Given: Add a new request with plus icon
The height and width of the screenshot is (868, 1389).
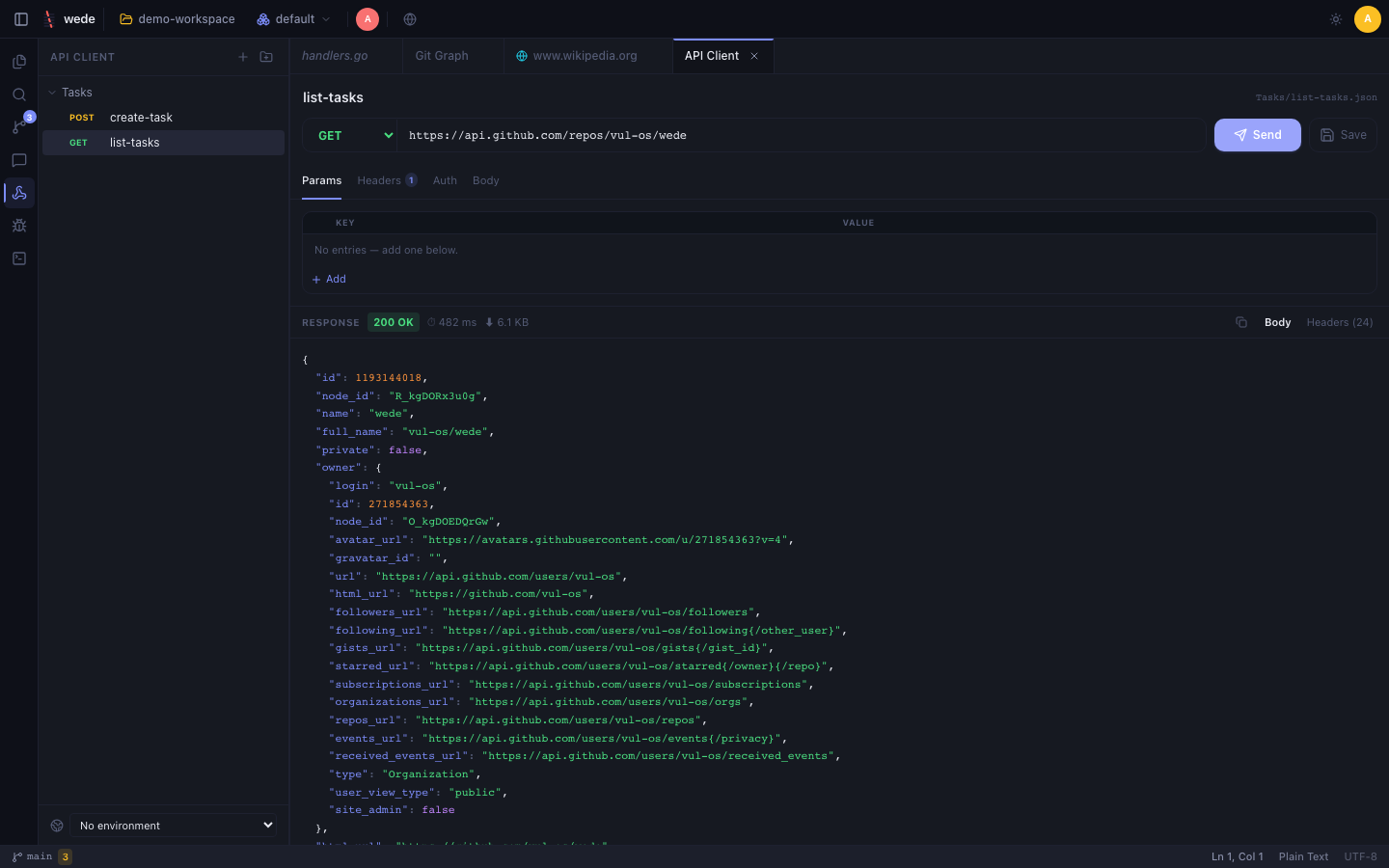Looking at the screenshot, I should point(243,57).
